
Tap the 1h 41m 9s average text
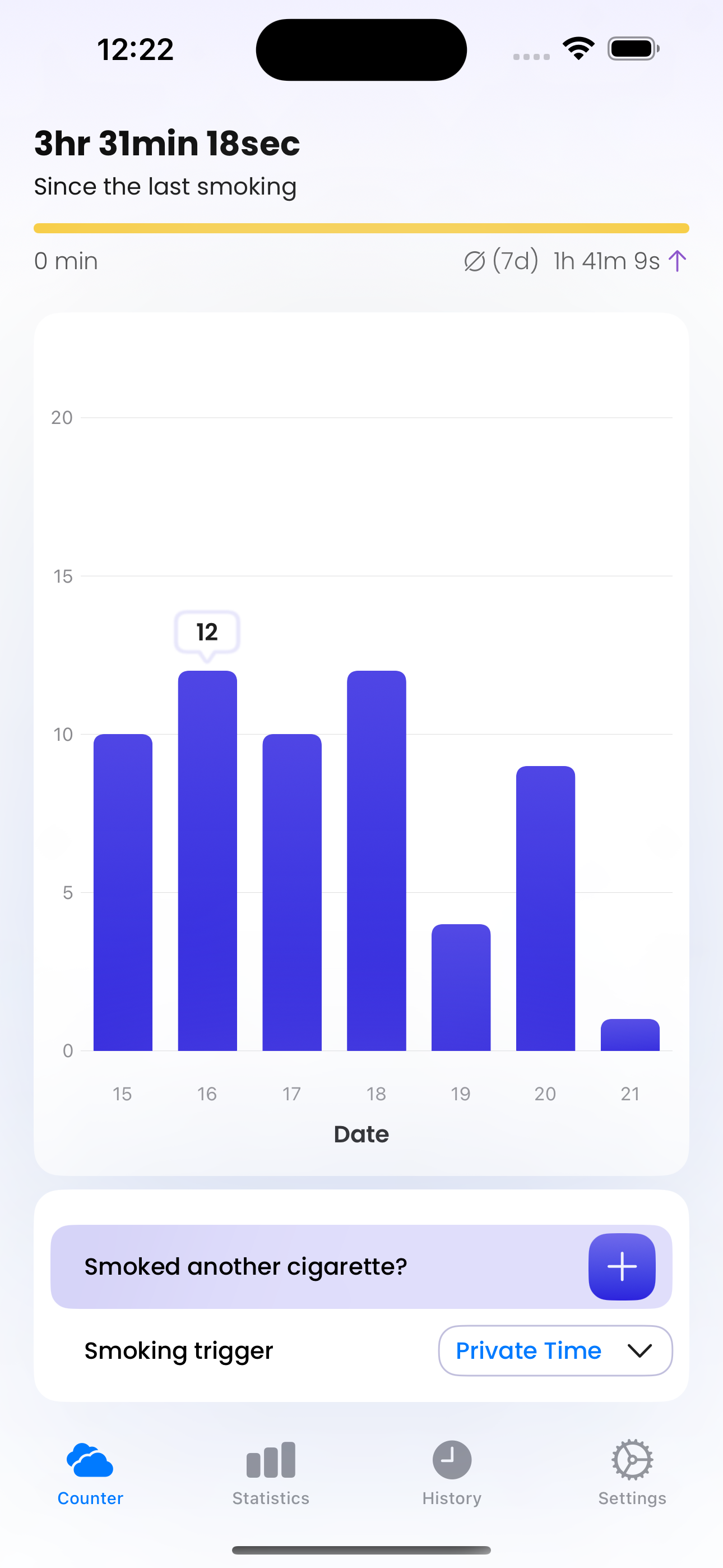[x=606, y=261]
